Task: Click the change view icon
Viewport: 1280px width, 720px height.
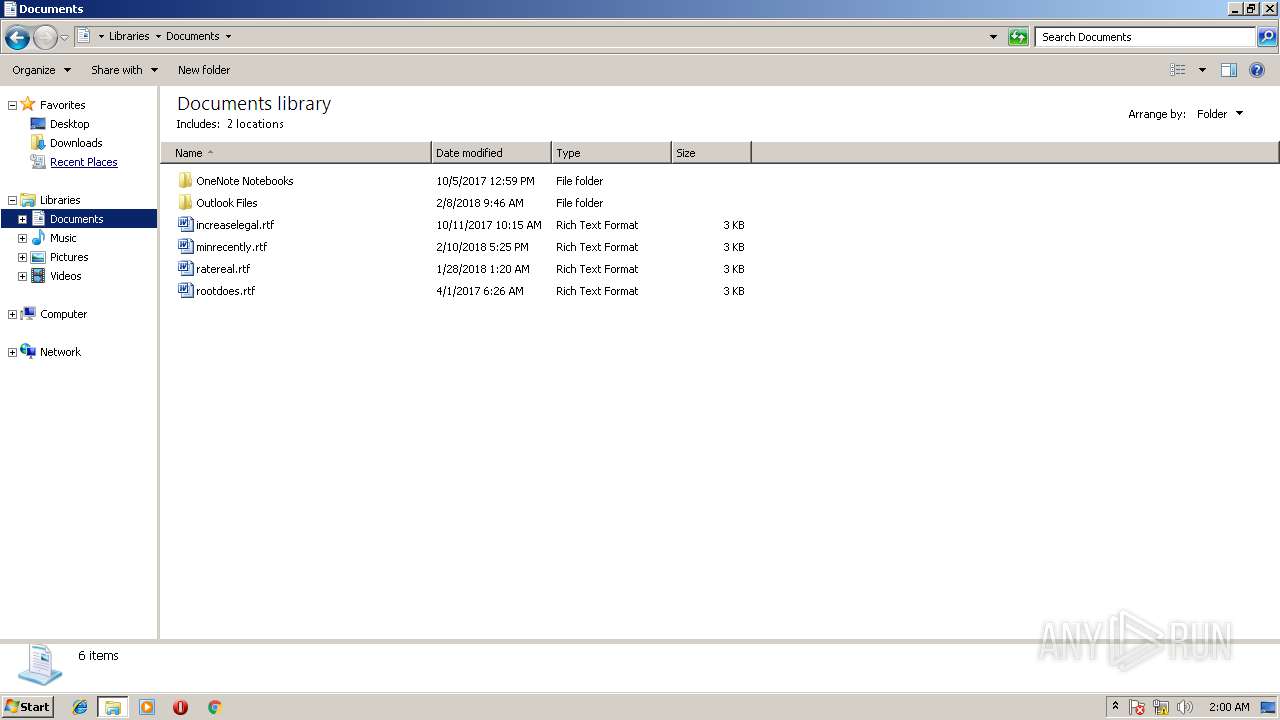Action: [x=1178, y=70]
